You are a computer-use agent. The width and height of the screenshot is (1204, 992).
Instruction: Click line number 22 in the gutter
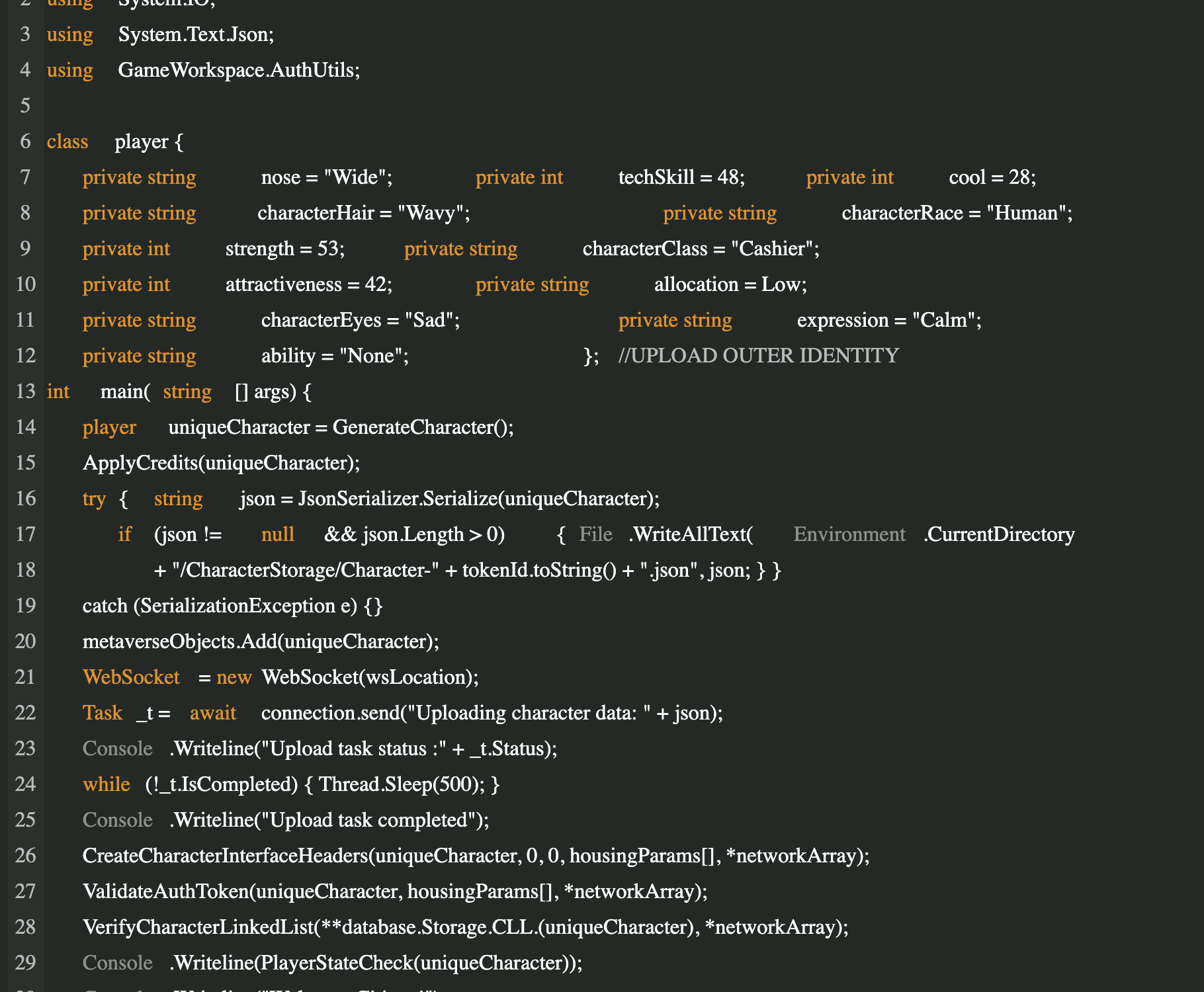25,712
